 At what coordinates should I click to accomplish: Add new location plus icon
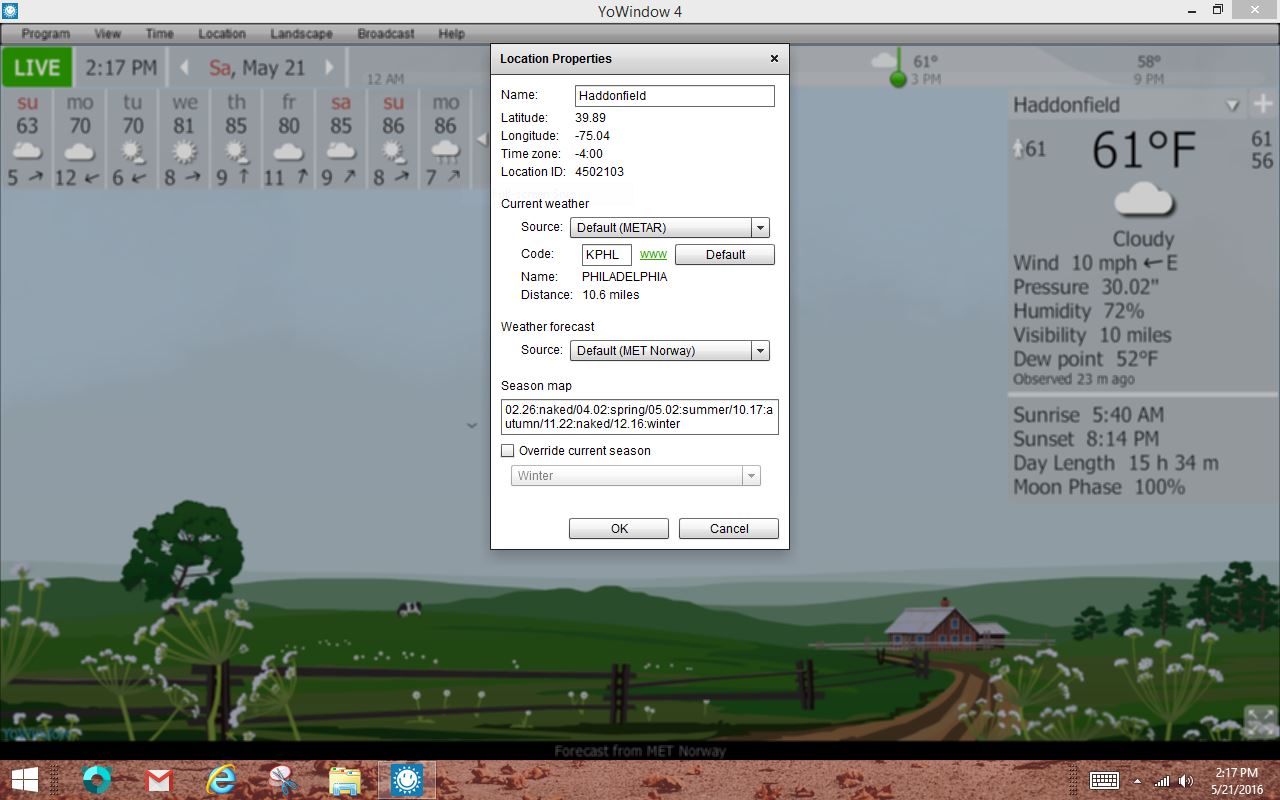point(1262,104)
